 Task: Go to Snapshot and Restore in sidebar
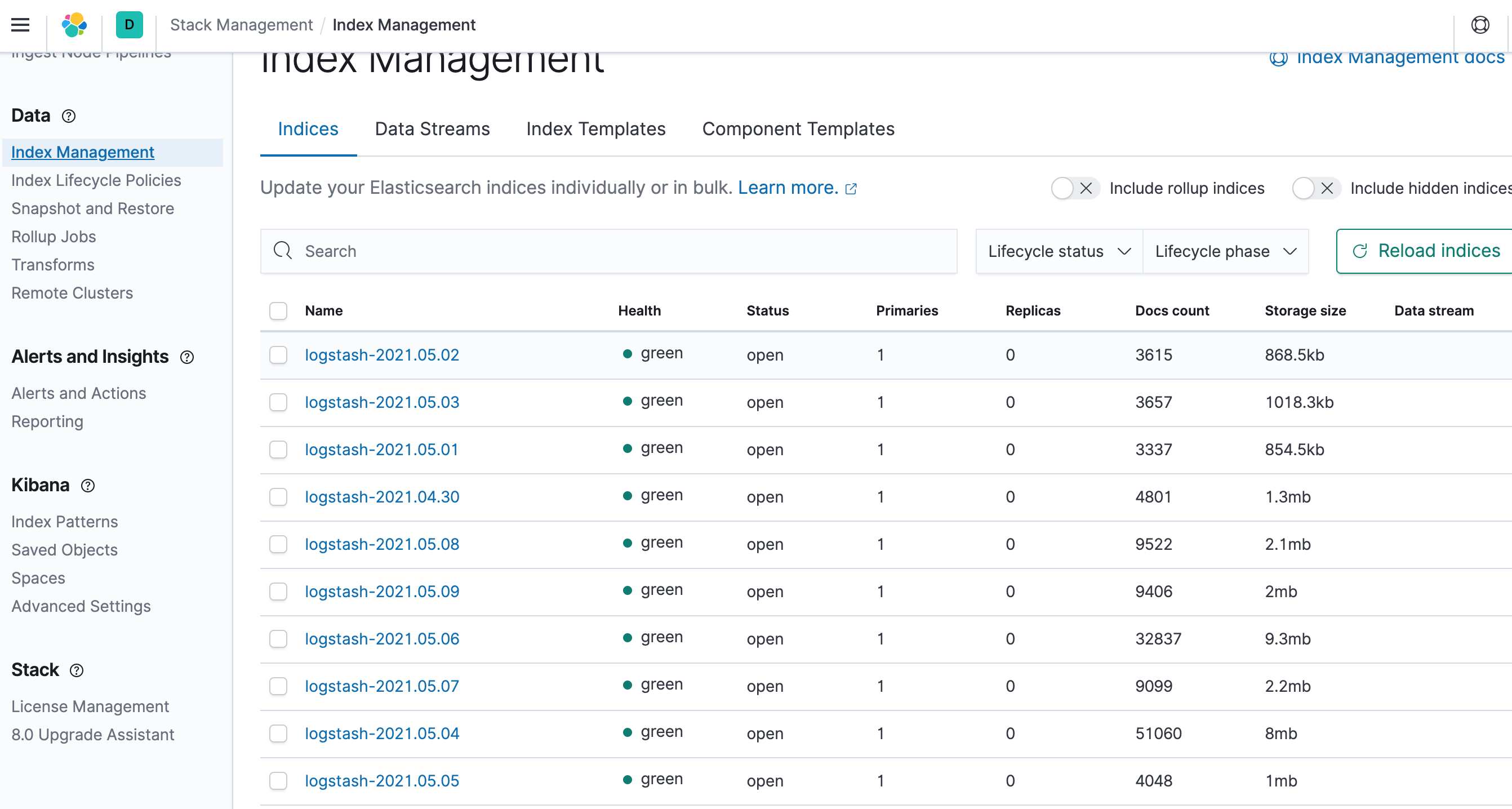click(x=93, y=208)
